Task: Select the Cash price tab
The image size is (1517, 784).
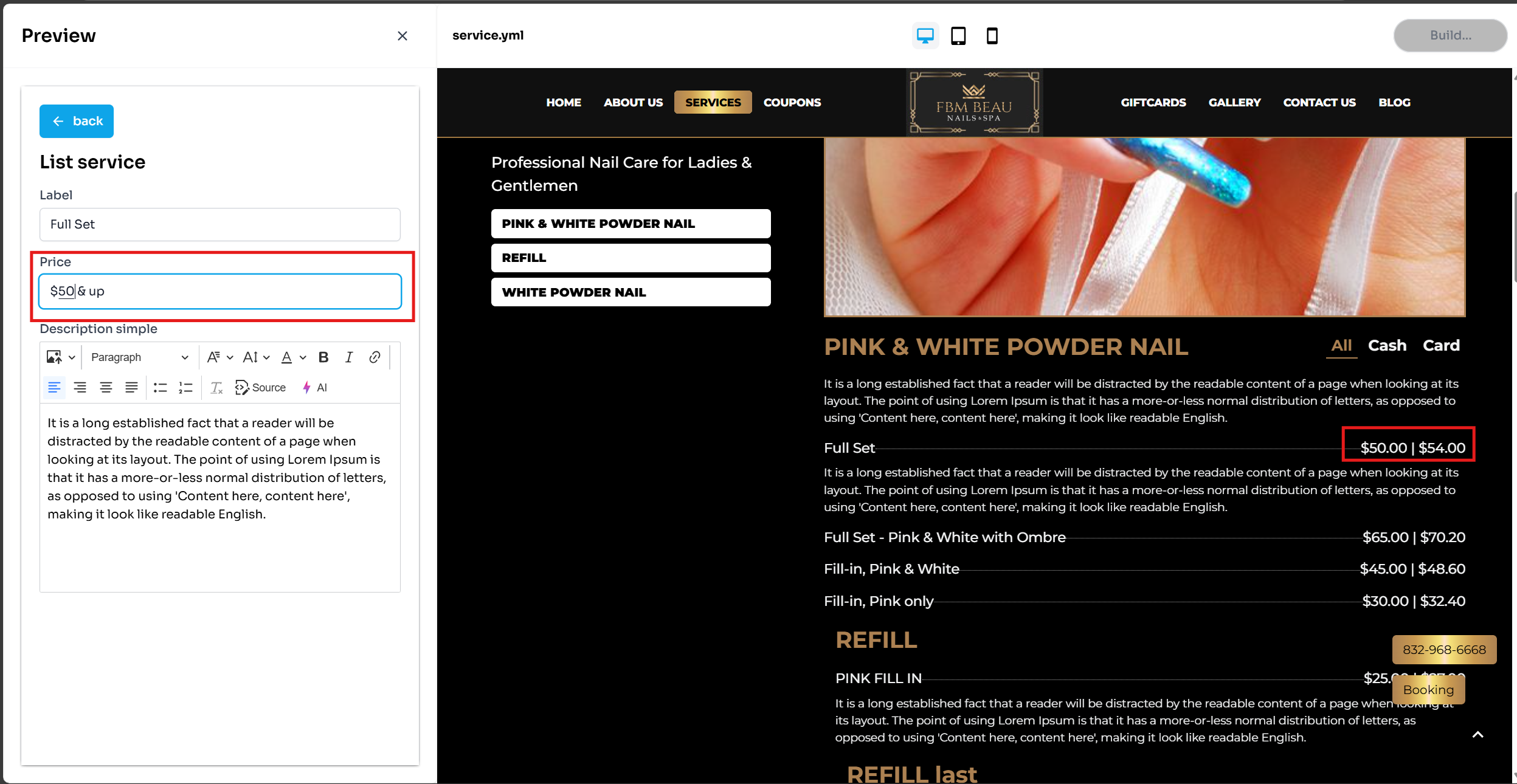Action: (x=1387, y=346)
